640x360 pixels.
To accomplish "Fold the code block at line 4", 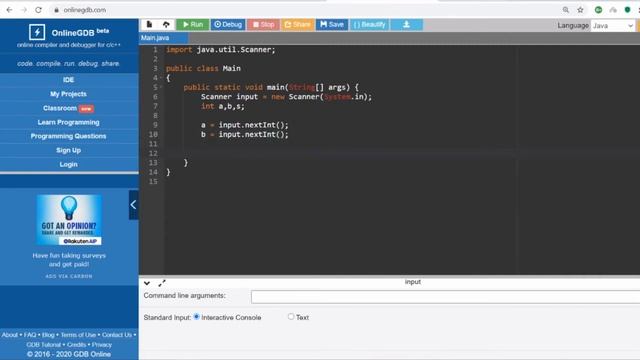I will [x=161, y=78].
